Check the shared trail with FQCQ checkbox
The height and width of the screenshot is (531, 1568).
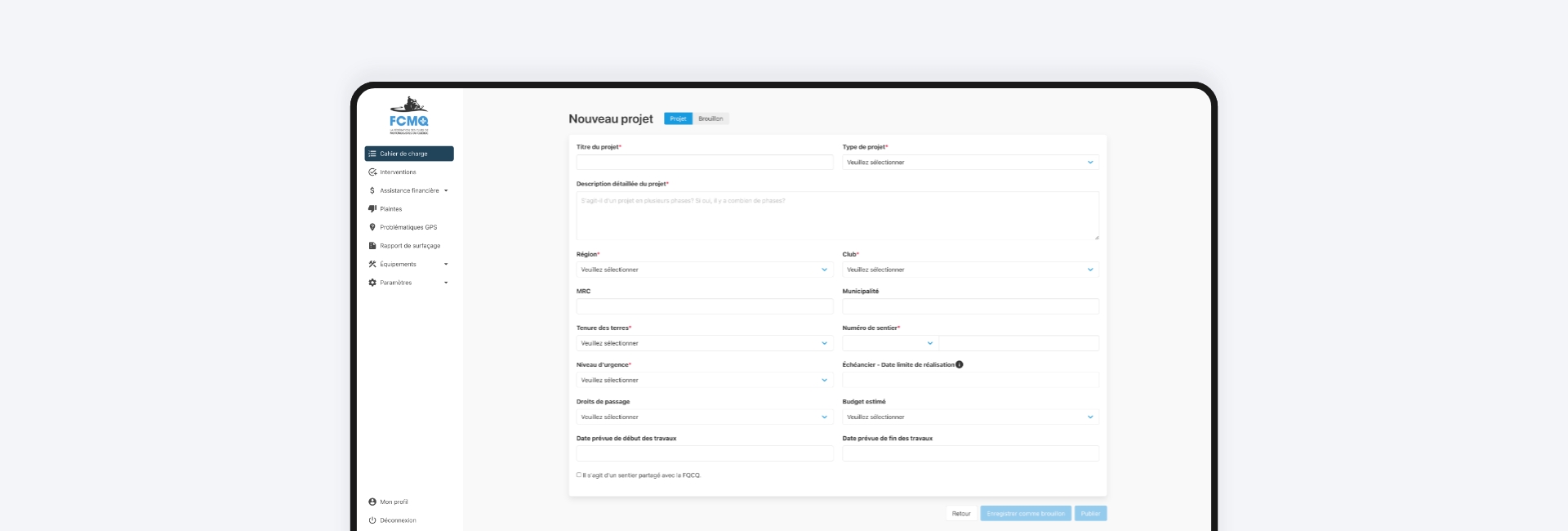point(579,475)
